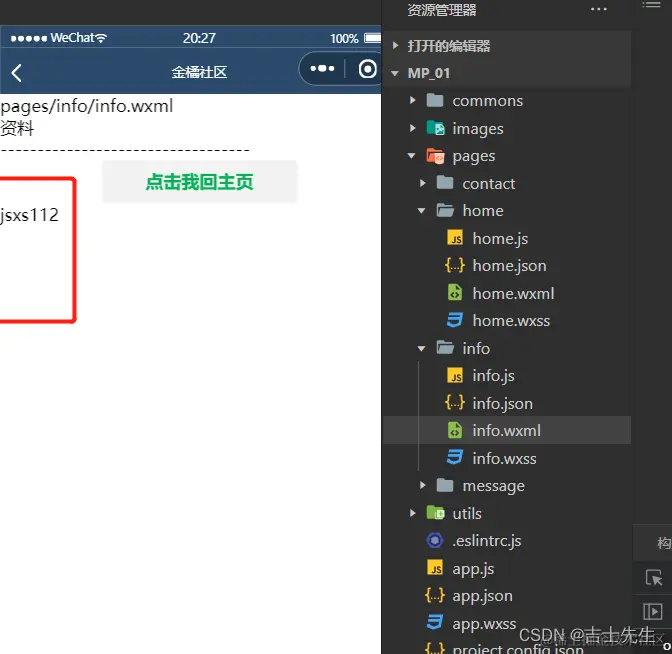Open the info.json file
Viewport: 672px width, 654px height.
[502, 403]
